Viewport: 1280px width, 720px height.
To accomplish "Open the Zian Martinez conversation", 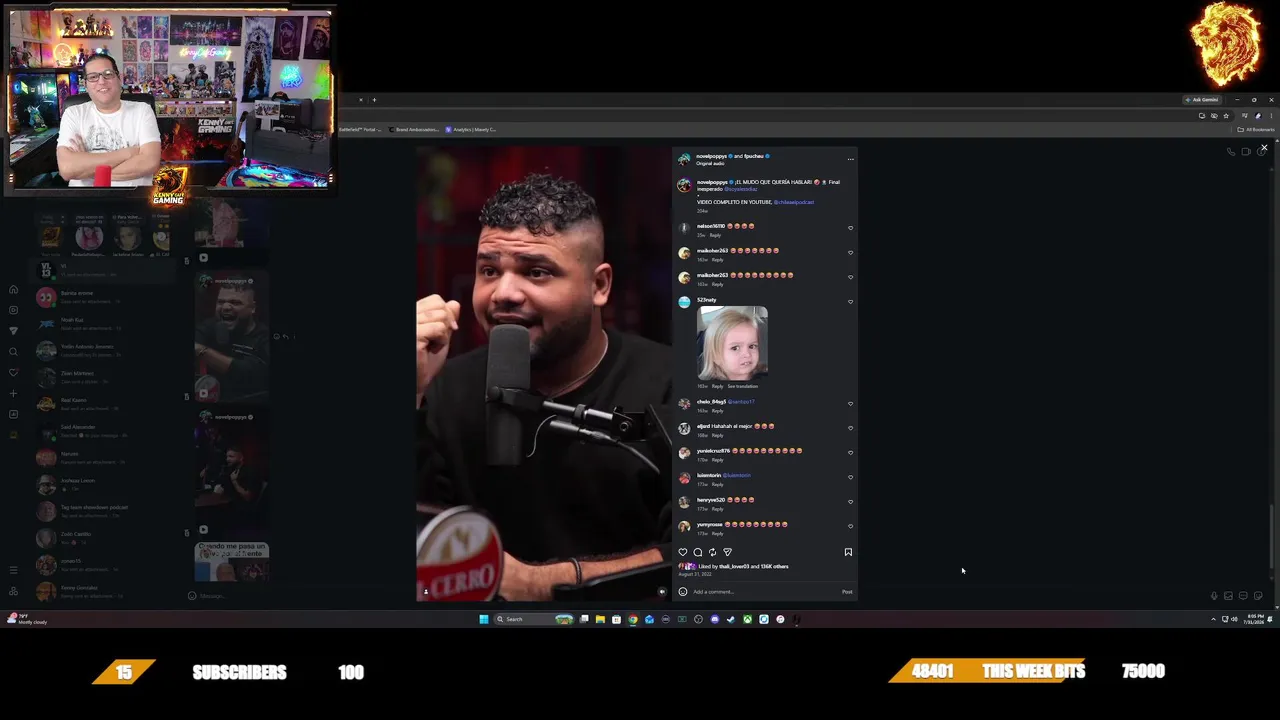I will pos(105,377).
